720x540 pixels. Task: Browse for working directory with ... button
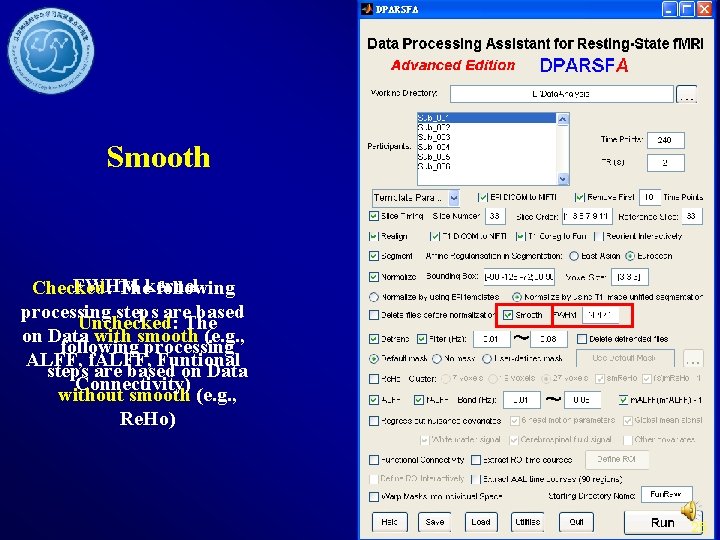pyautogui.click(x=686, y=94)
